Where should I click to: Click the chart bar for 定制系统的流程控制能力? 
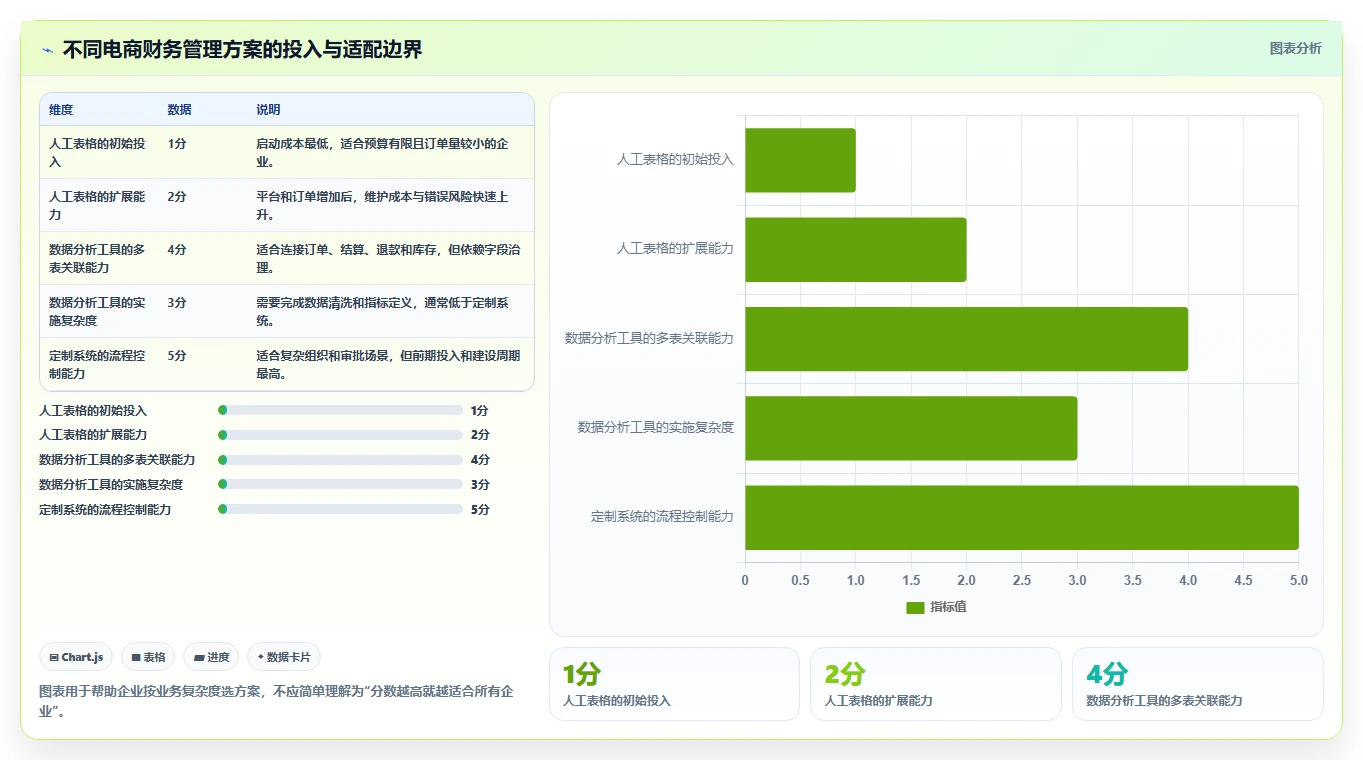pos(1022,517)
